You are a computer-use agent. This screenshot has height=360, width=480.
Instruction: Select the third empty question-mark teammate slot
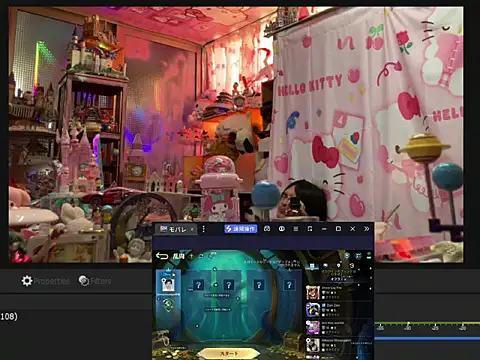259,285
